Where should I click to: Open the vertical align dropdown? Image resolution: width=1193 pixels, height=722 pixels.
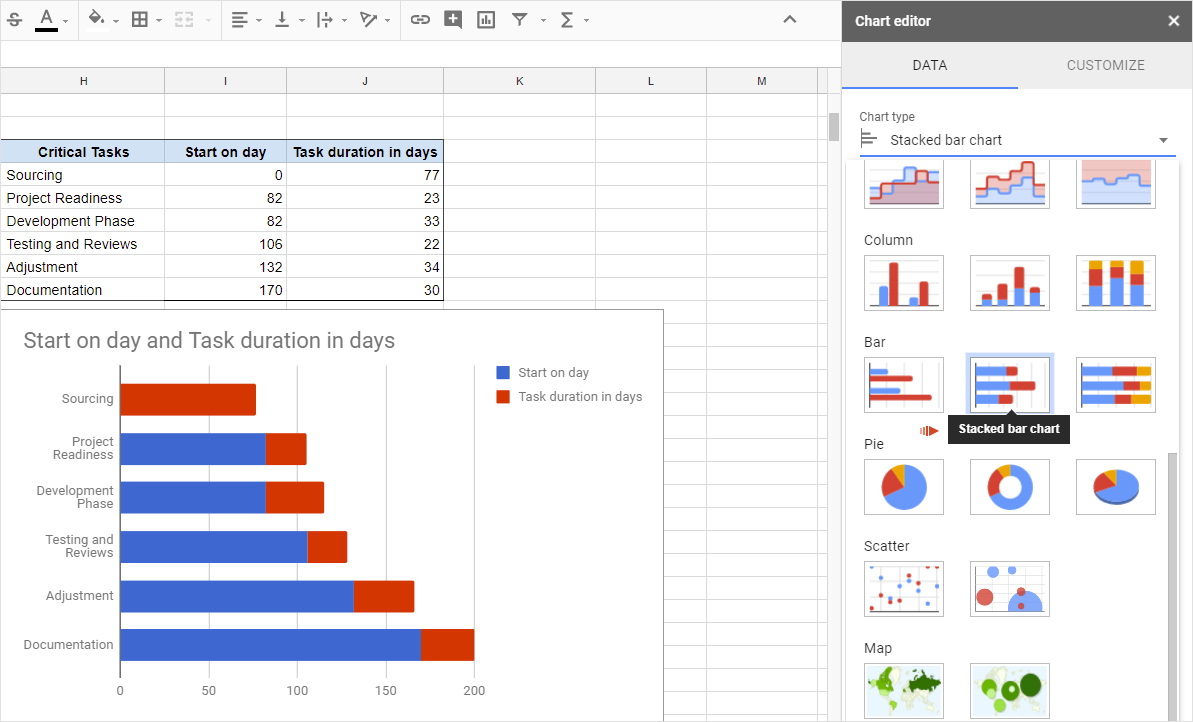289,19
